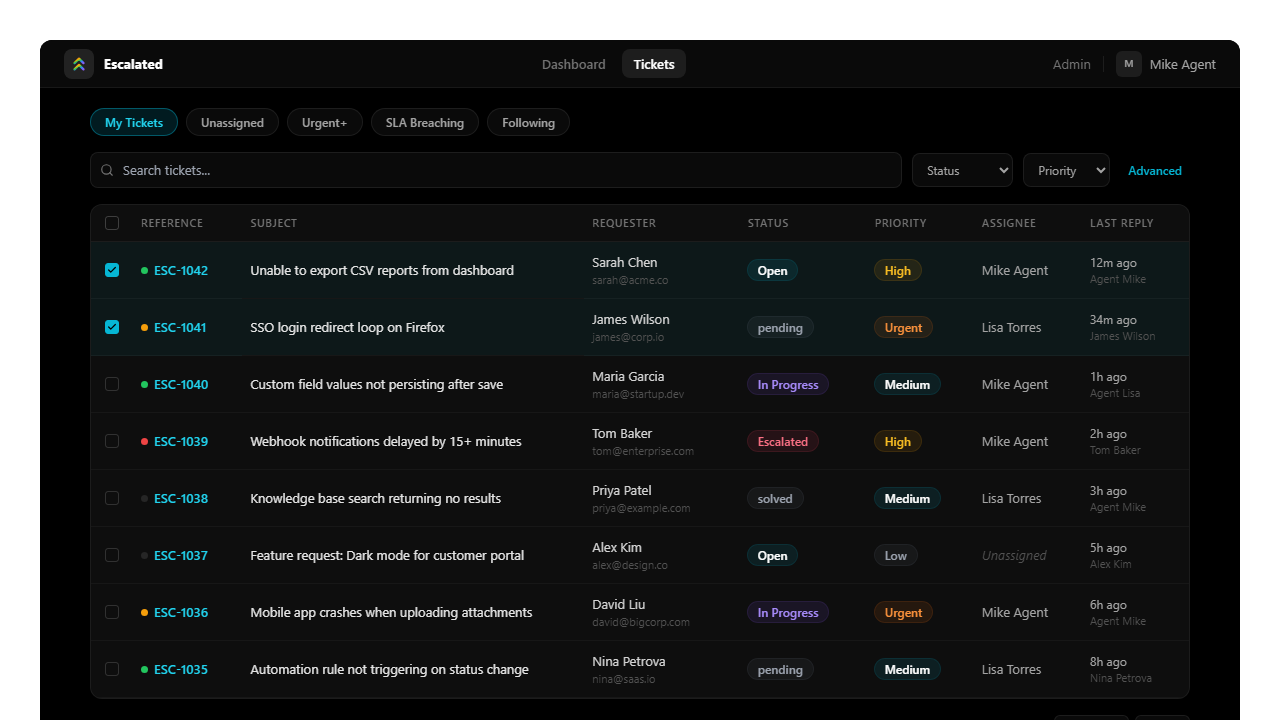The height and width of the screenshot is (720, 1280).
Task: Click the '12m ago' last reply cell
Action: click(x=1111, y=262)
